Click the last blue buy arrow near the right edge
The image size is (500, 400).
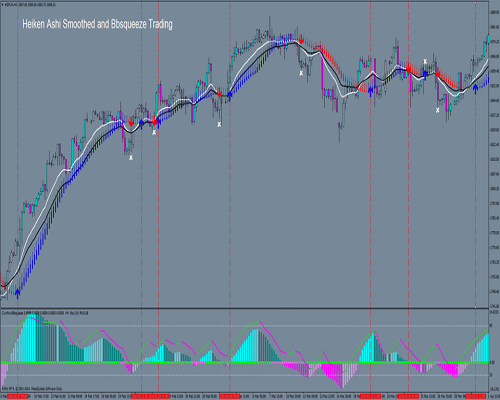[475, 89]
